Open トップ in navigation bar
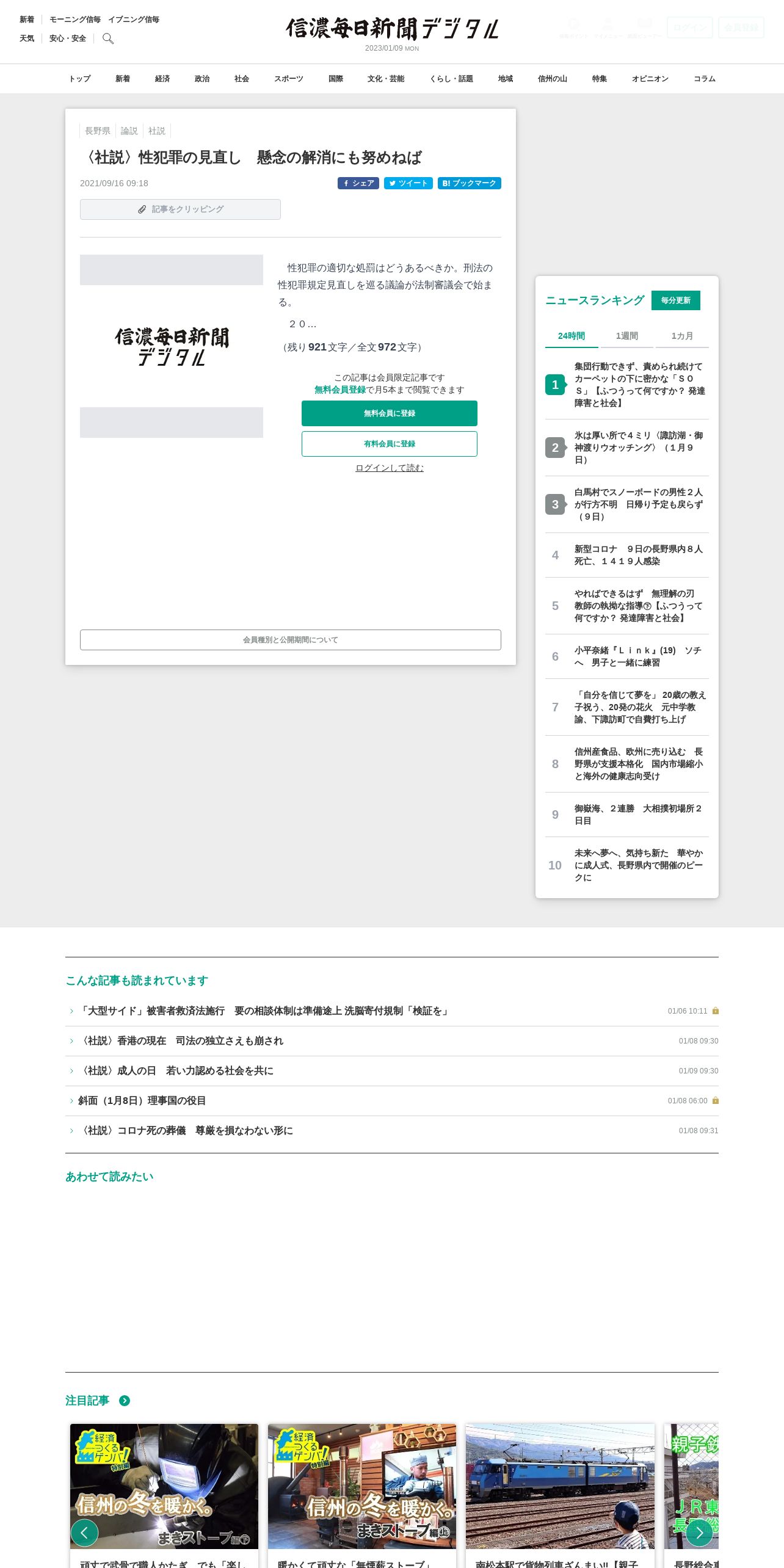 click(x=79, y=79)
